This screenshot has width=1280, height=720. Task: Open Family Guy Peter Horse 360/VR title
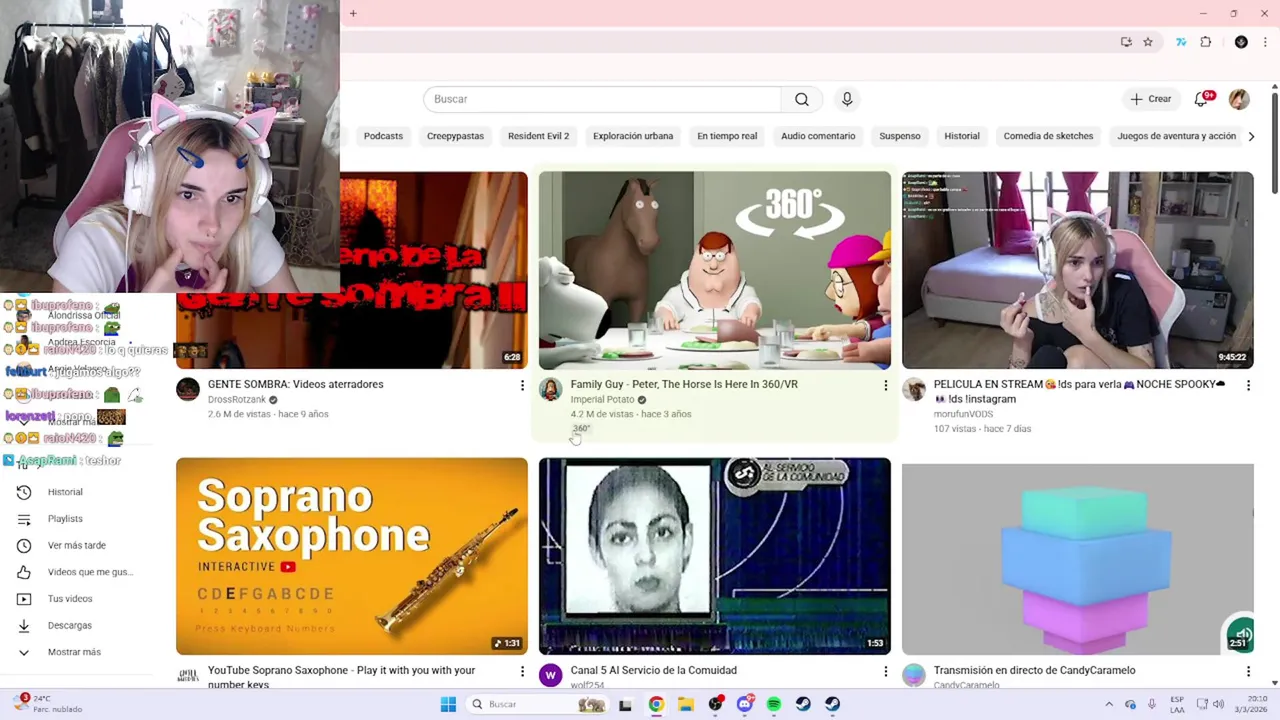point(684,384)
